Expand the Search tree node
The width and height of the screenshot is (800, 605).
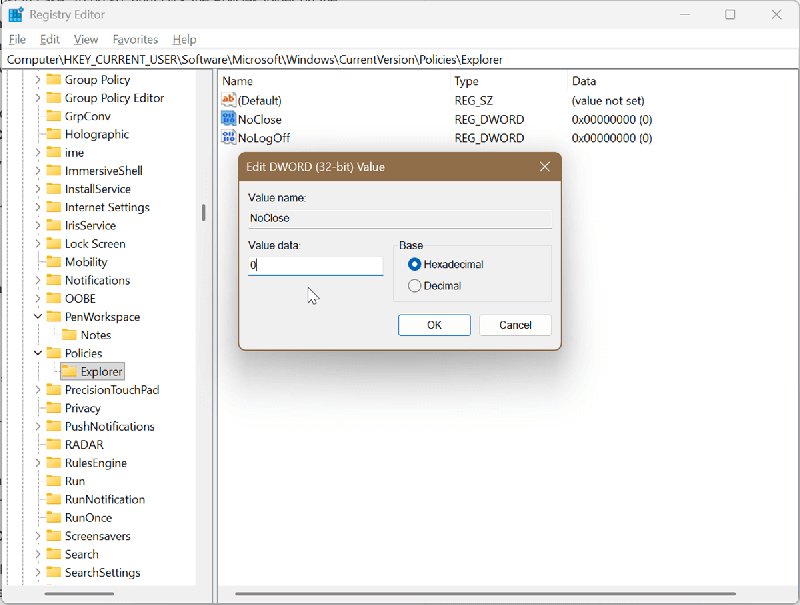[x=37, y=554]
